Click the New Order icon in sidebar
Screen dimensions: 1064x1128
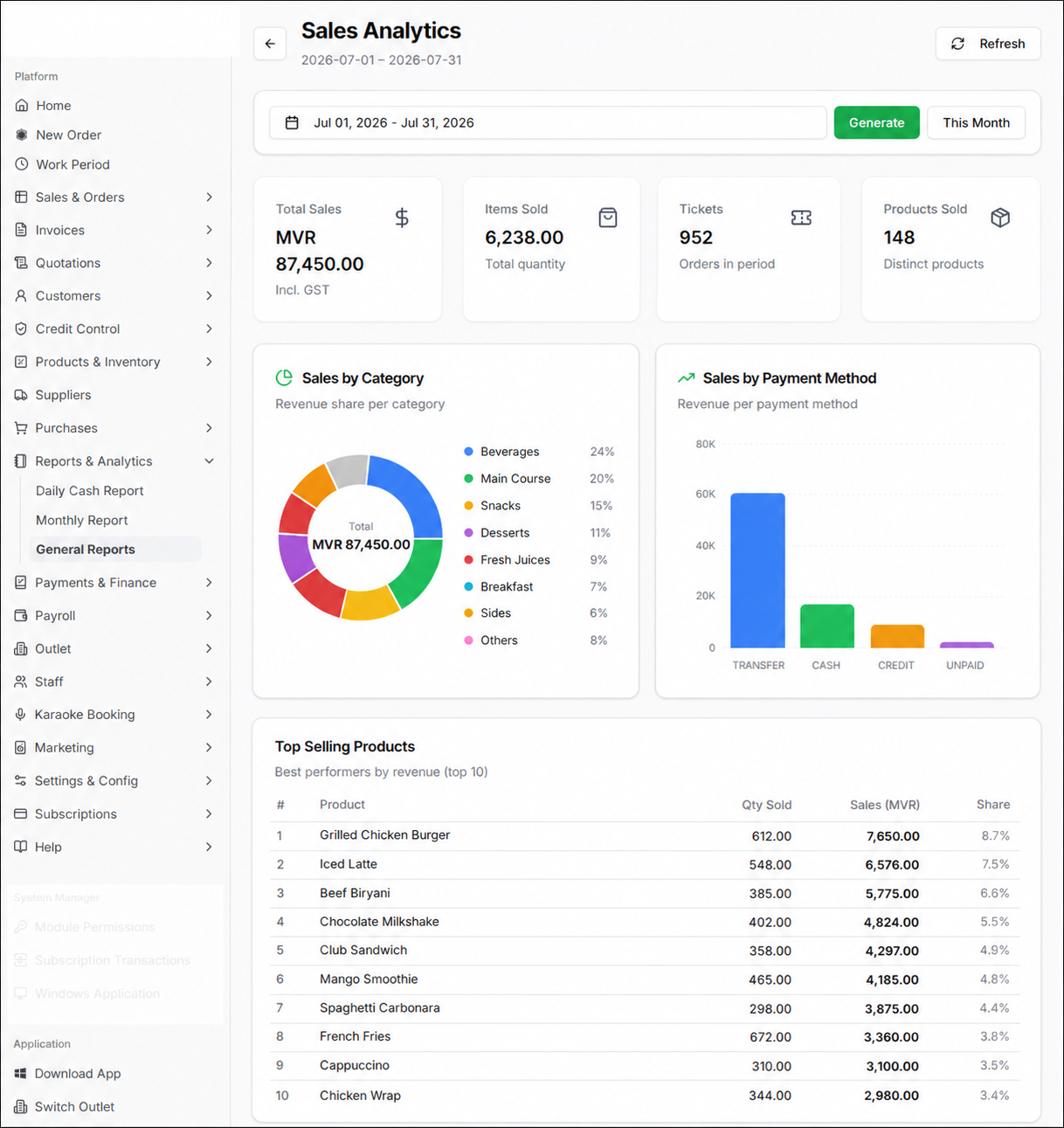(21, 135)
